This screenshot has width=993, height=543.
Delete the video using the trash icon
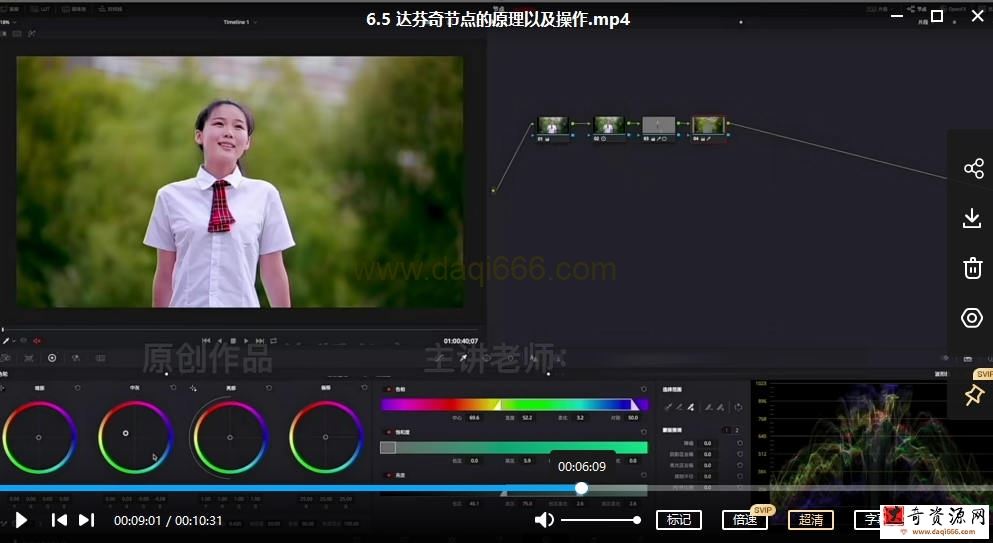pos(973,268)
